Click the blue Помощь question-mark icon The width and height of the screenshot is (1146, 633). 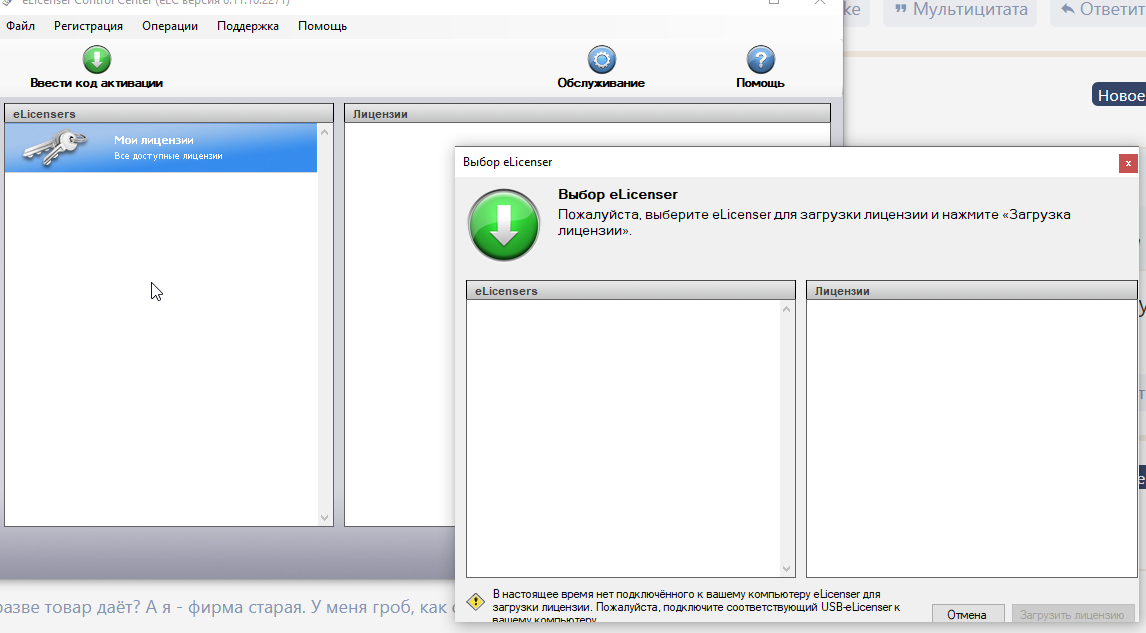(x=760, y=59)
